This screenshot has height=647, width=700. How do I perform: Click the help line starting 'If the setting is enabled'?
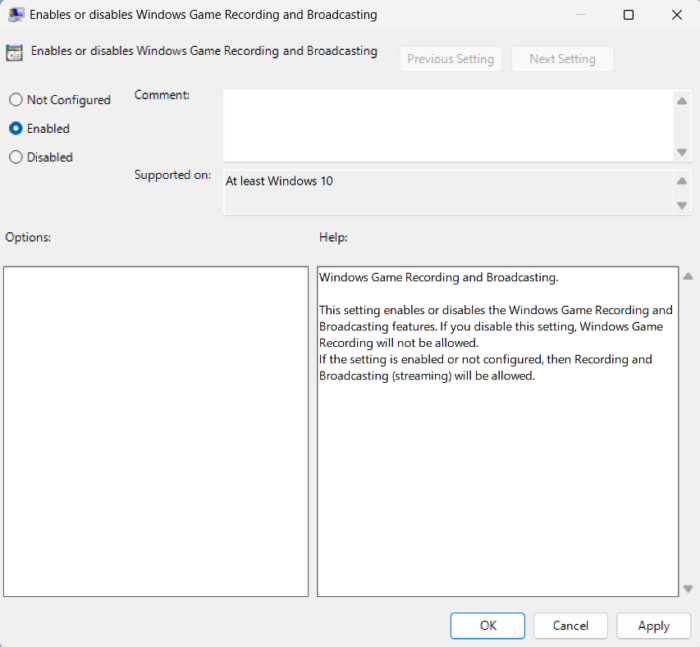pyautogui.click(x=485, y=359)
